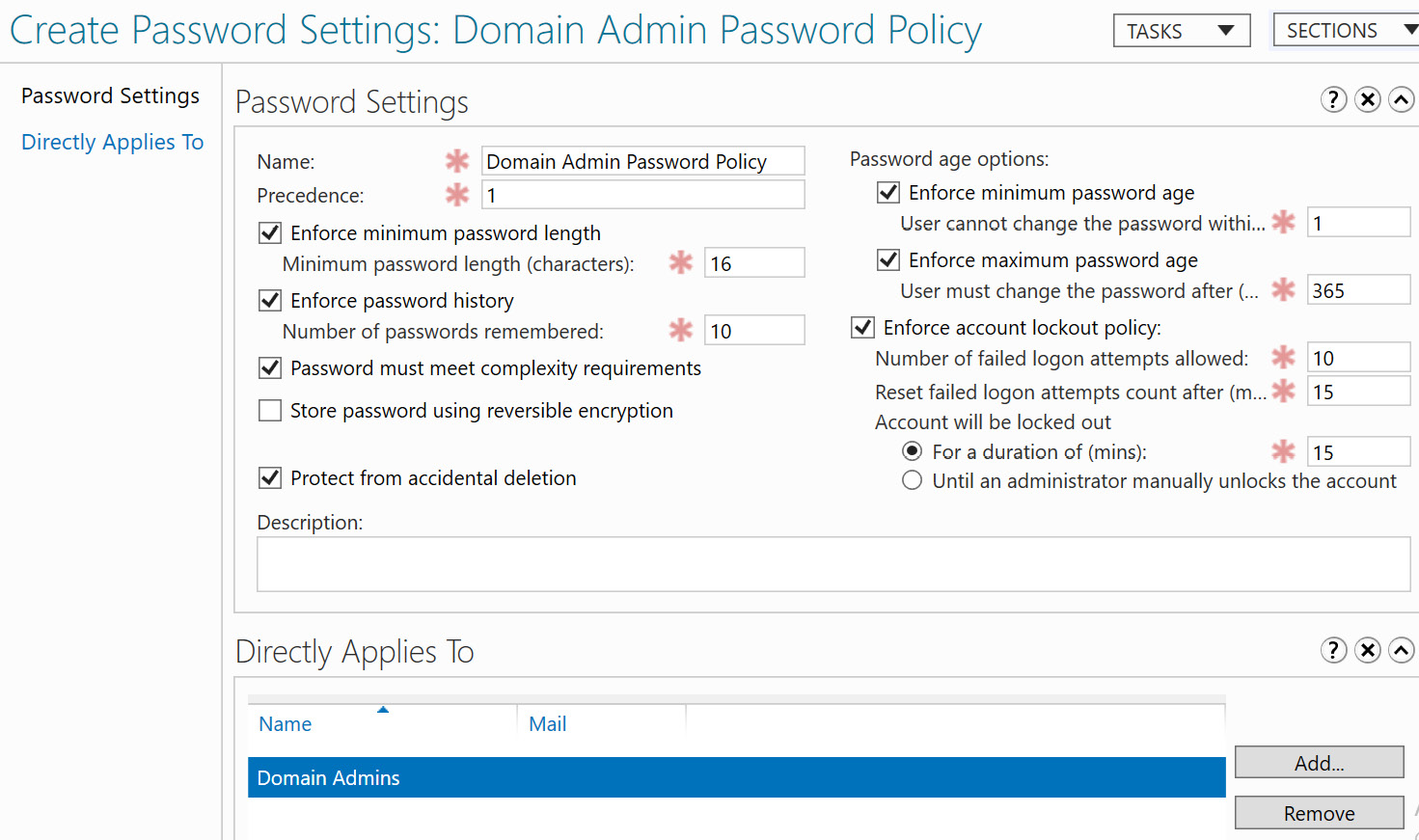
Task: Open help for Directly Applies To section
Action: (1333, 650)
